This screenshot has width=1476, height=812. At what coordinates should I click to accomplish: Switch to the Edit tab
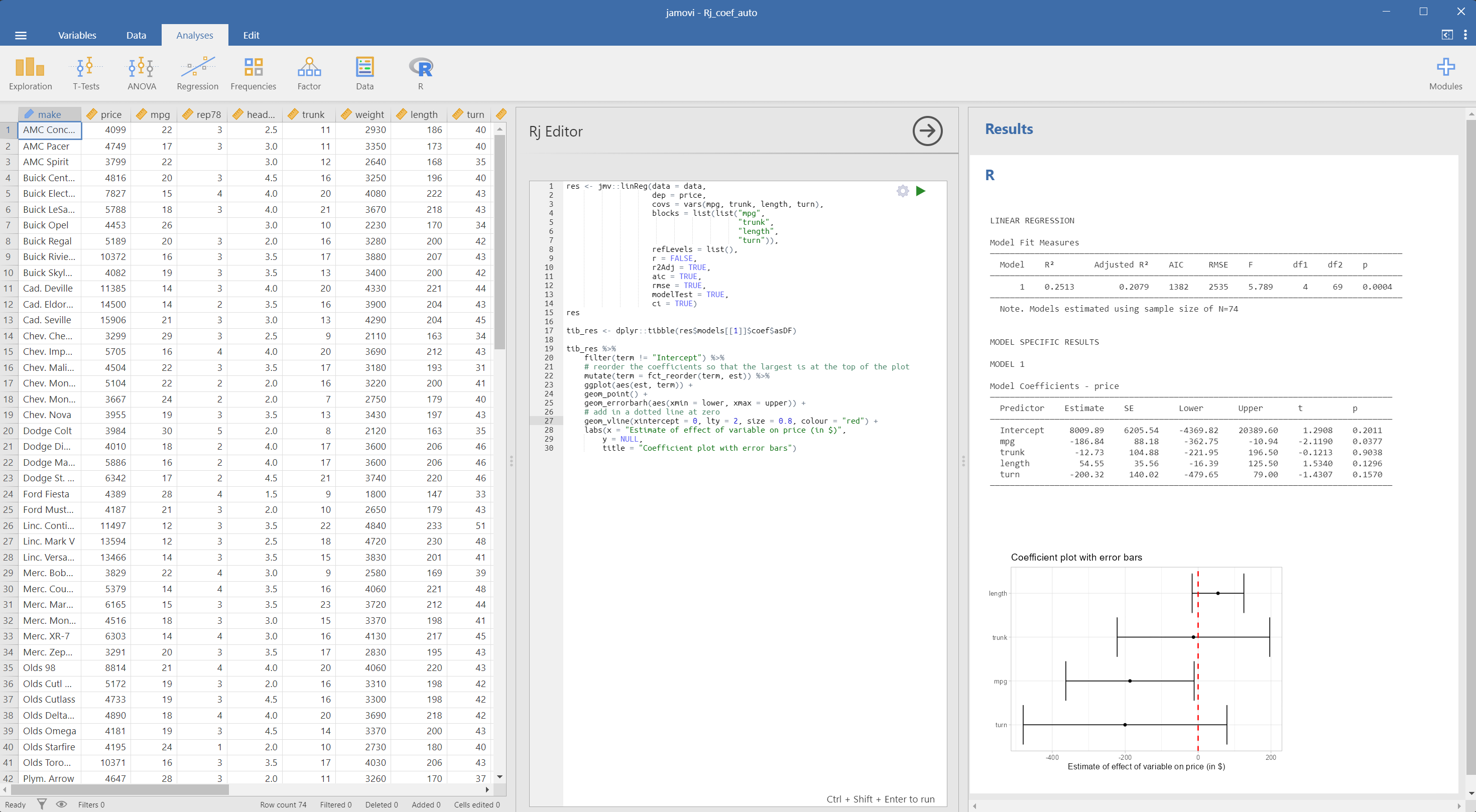[251, 36]
